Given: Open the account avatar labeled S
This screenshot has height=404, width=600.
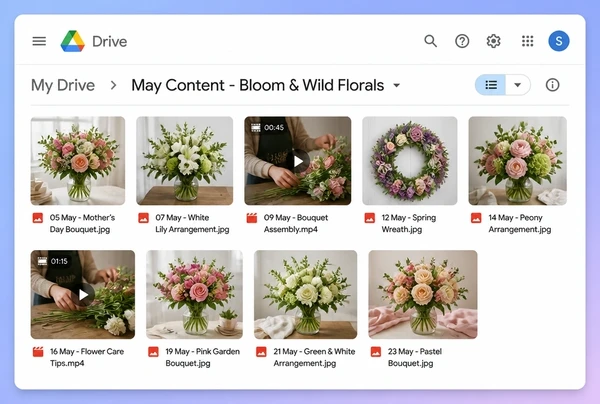Looking at the screenshot, I should pyautogui.click(x=559, y=41).
